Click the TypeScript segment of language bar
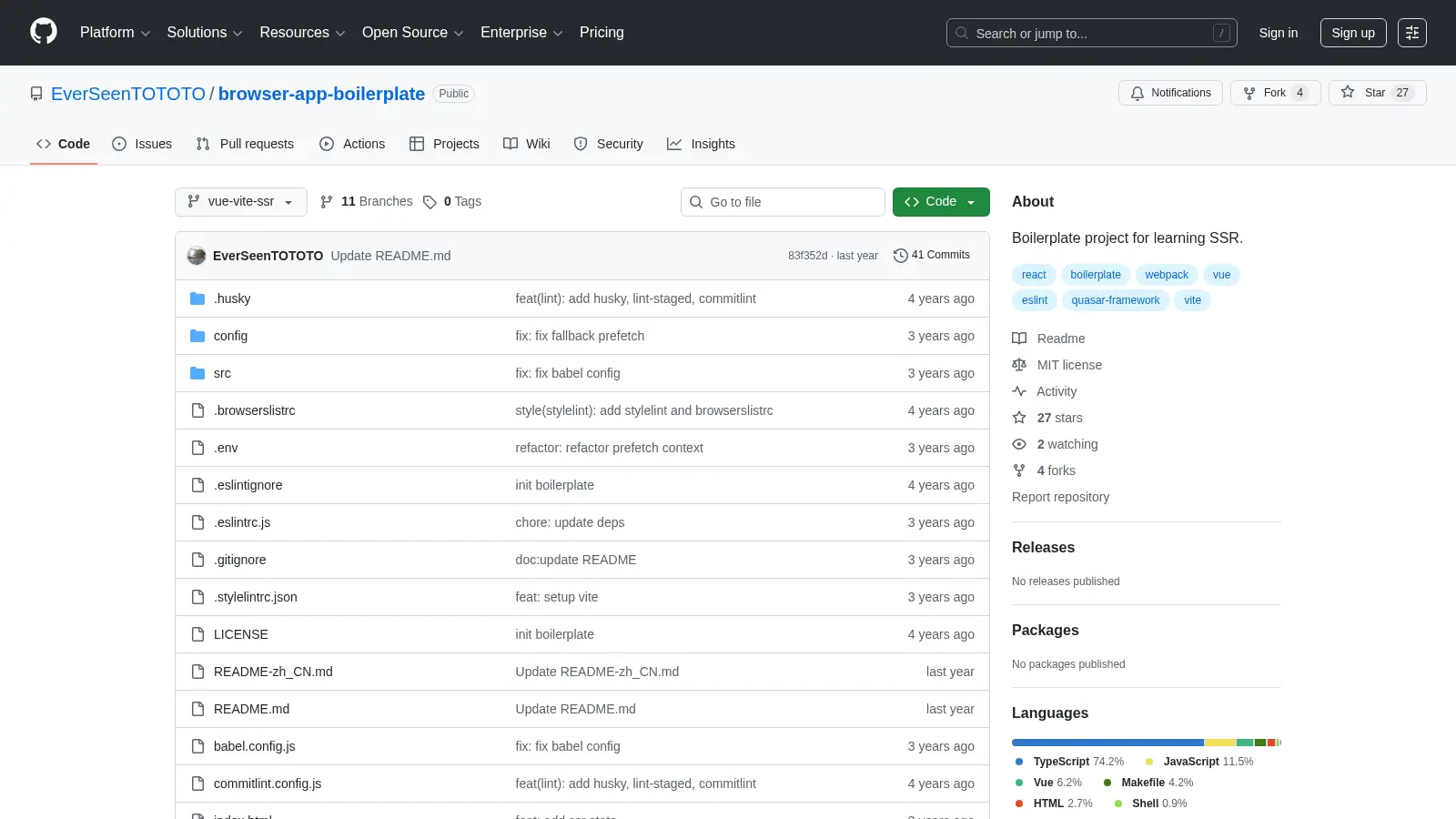Screen dimensions: 1456x819 pyautogui.click(x=1107, y=743)
